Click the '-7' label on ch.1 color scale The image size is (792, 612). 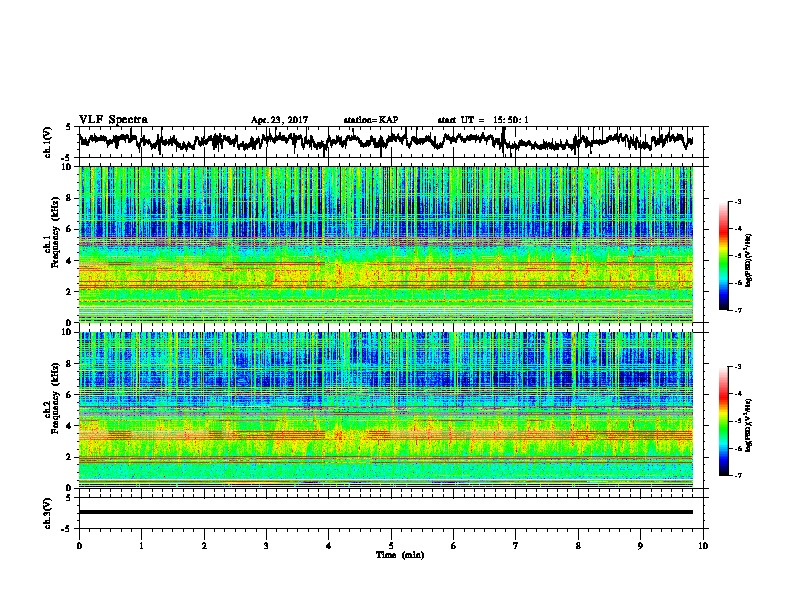[738, 310]
